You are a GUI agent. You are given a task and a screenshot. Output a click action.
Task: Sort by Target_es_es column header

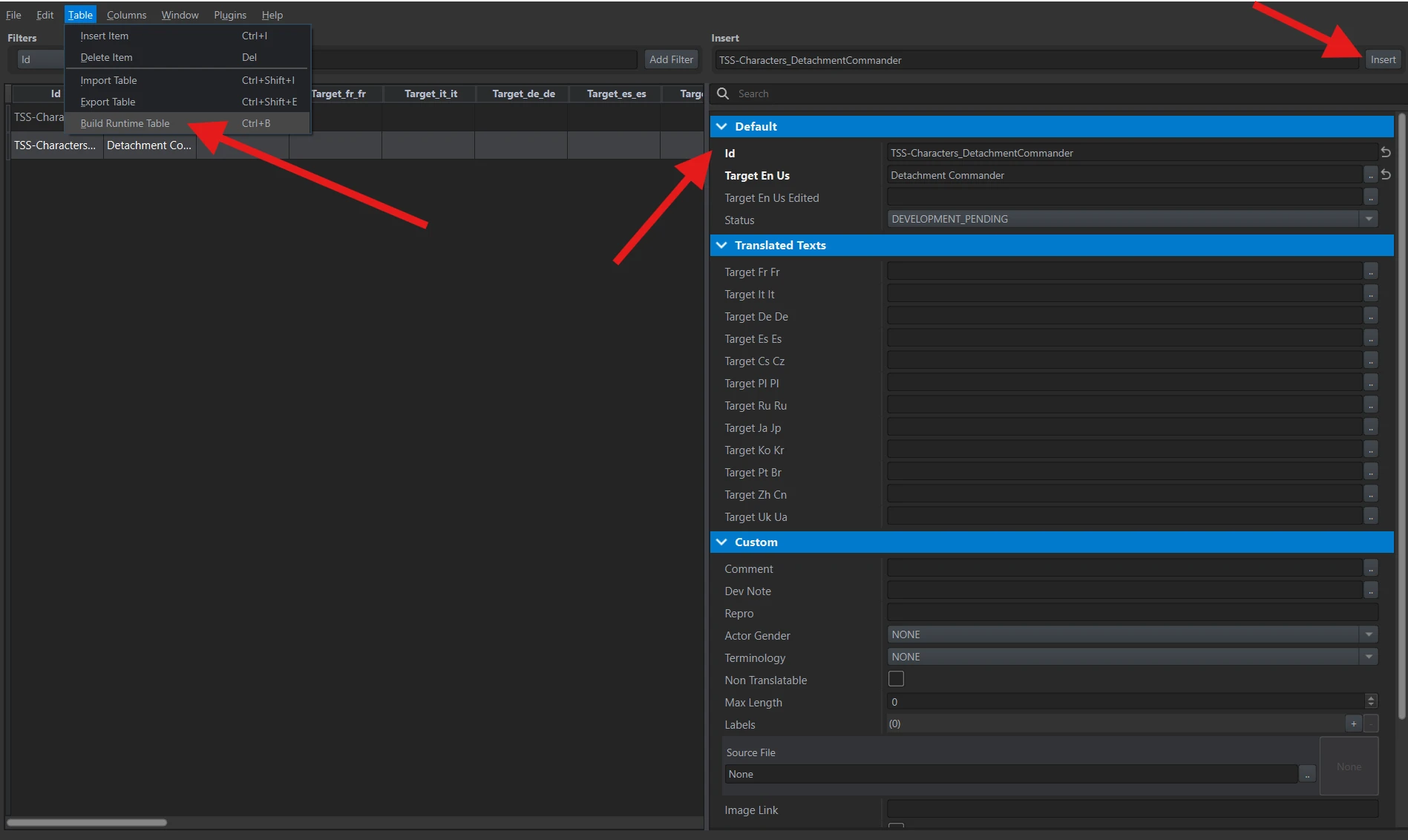pyautogui.click(x=616, y=93)
